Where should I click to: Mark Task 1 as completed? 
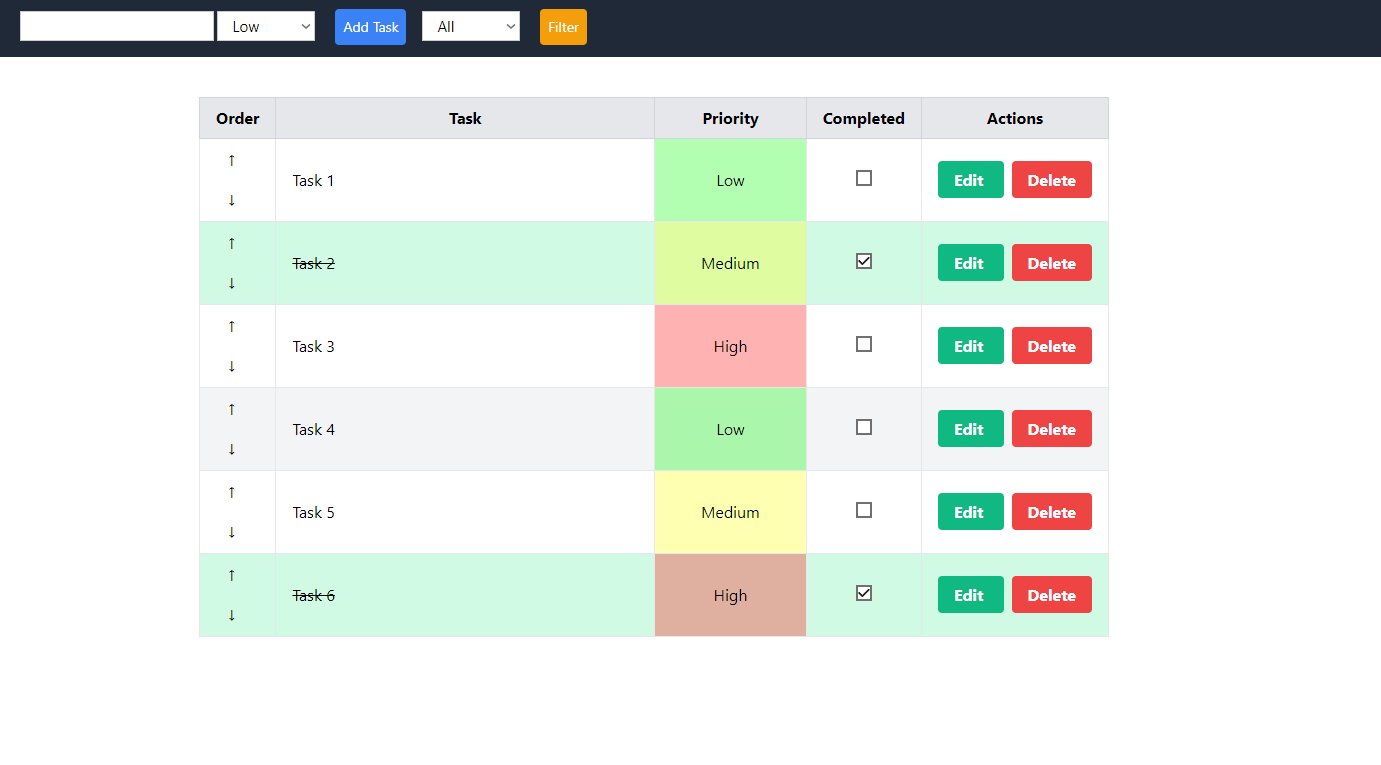pos(864,178)
